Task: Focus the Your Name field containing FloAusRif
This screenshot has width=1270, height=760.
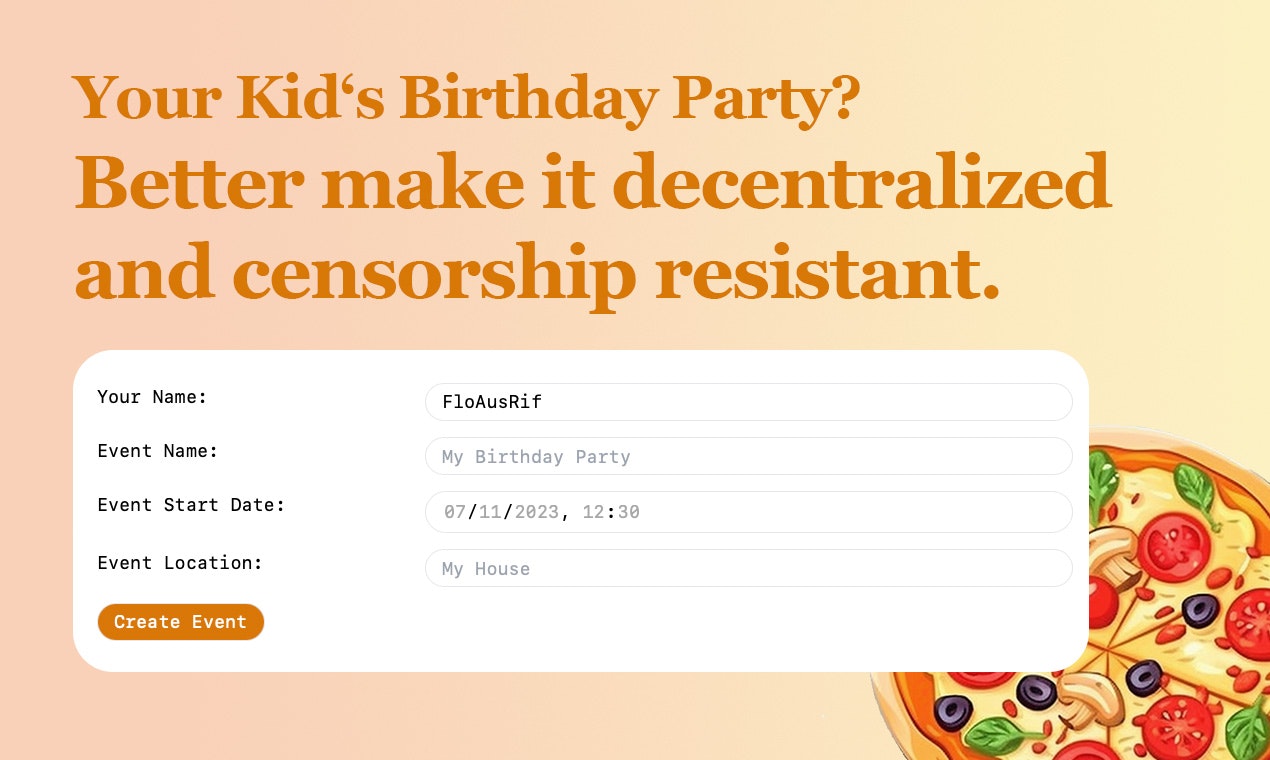Action: point(749,402)
